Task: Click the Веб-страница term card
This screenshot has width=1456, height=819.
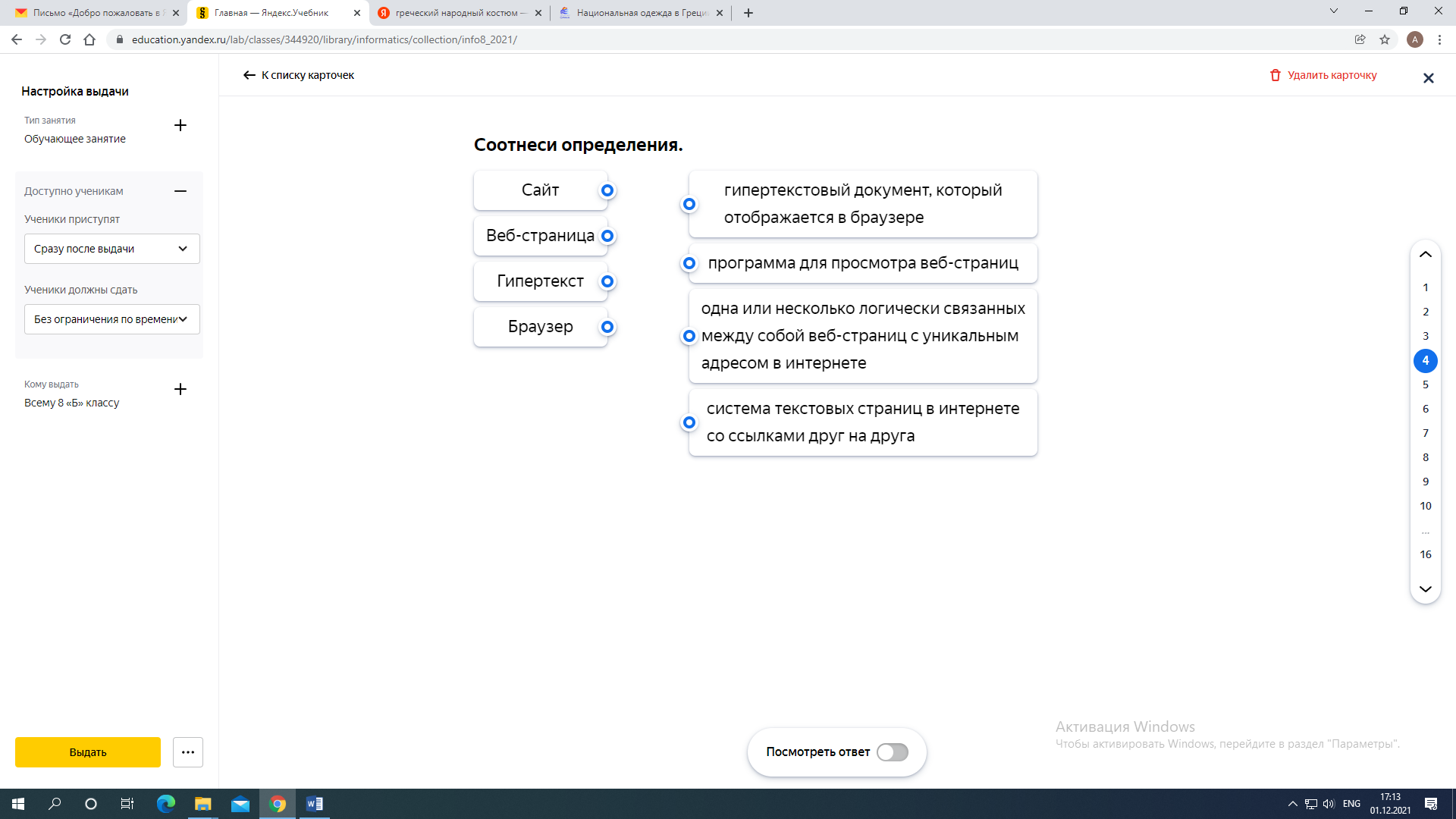Action: point(540,236)
